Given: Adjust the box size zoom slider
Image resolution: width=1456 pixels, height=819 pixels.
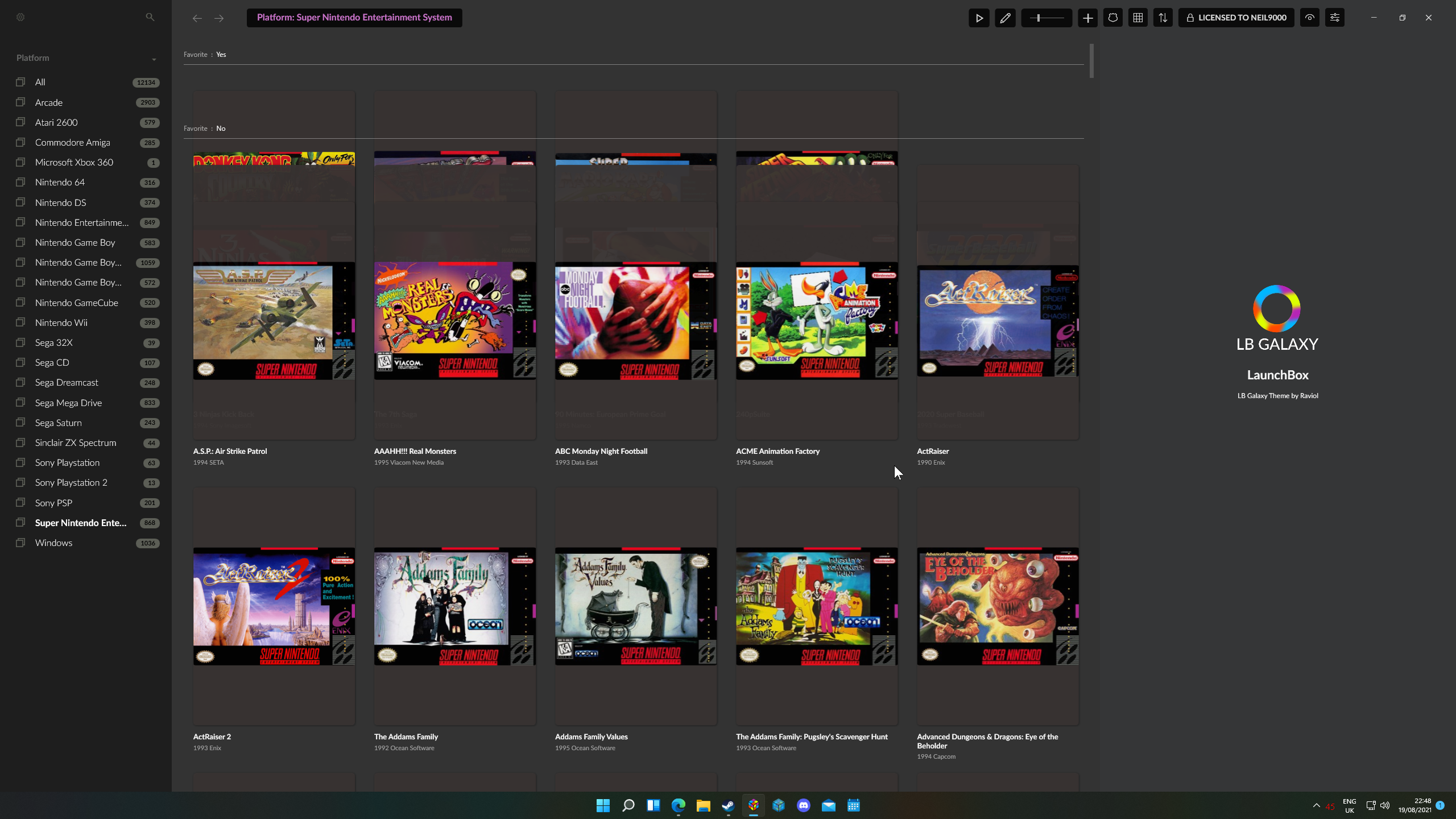Looking at the screenshot, I should 1046,18.
